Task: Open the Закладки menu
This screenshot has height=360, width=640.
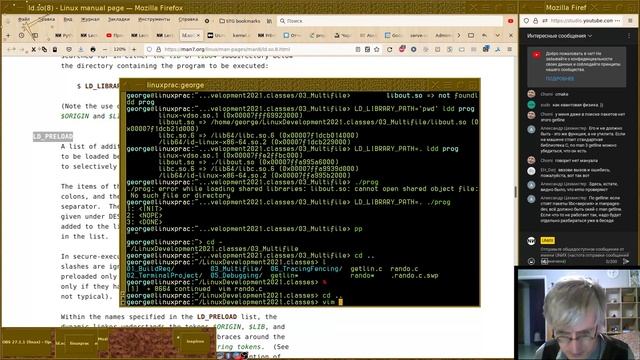Action: point(118,20)
